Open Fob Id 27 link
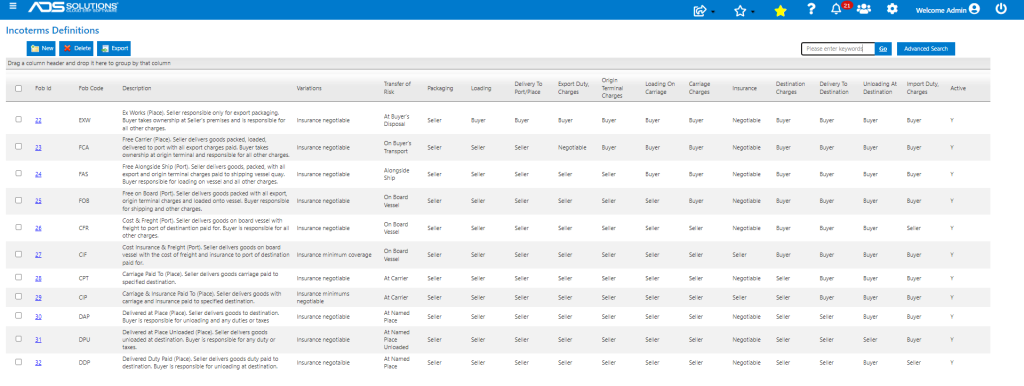1024x386 pixels. (39, 255)
